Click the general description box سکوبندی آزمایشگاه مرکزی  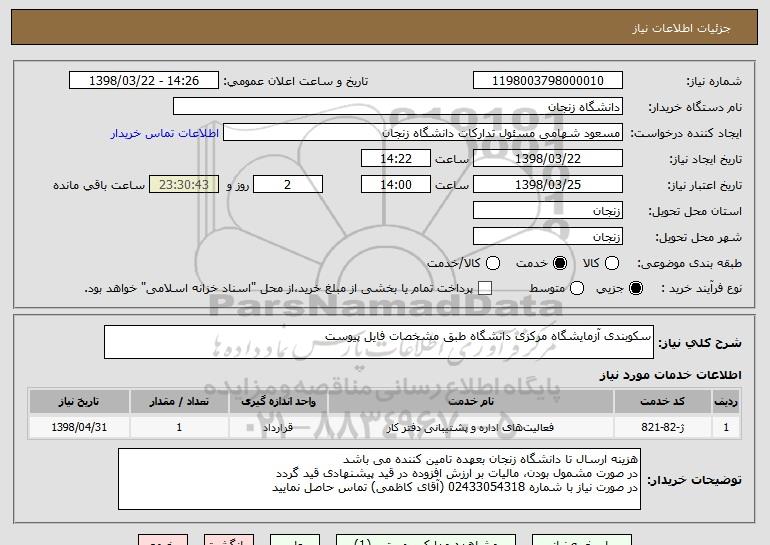[379, 342]
